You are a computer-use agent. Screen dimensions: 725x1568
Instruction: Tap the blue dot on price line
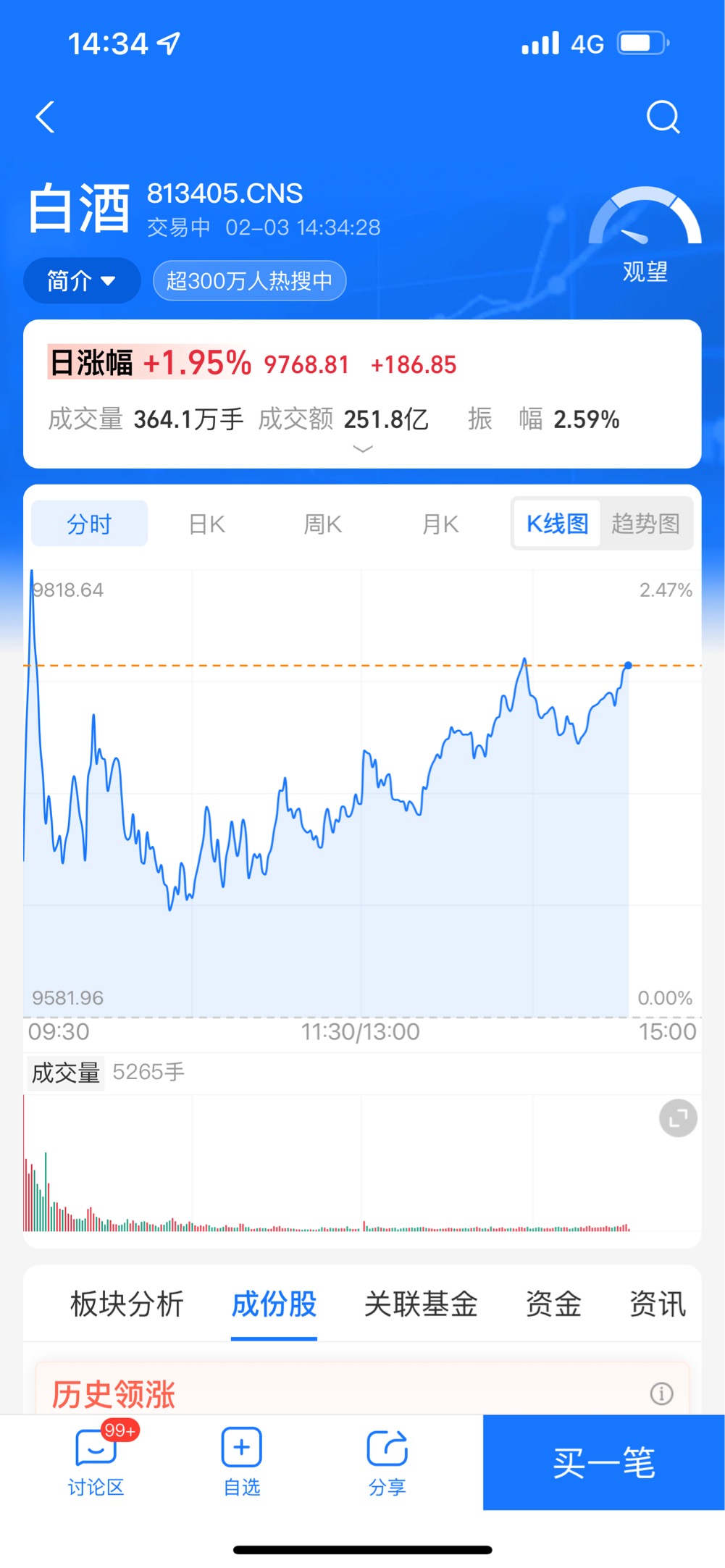[x=628, y=665]
